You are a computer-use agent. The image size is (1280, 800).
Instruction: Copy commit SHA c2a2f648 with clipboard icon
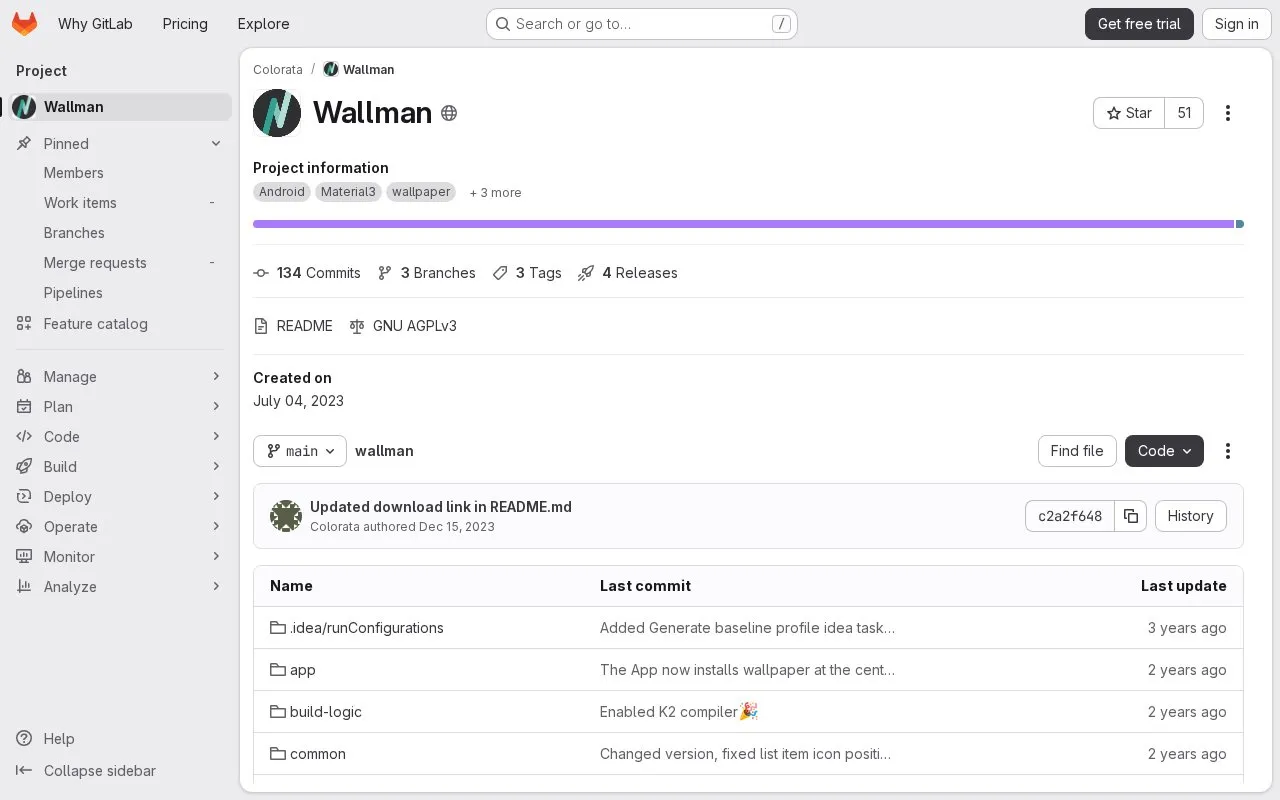click(x=1130, y=516)
